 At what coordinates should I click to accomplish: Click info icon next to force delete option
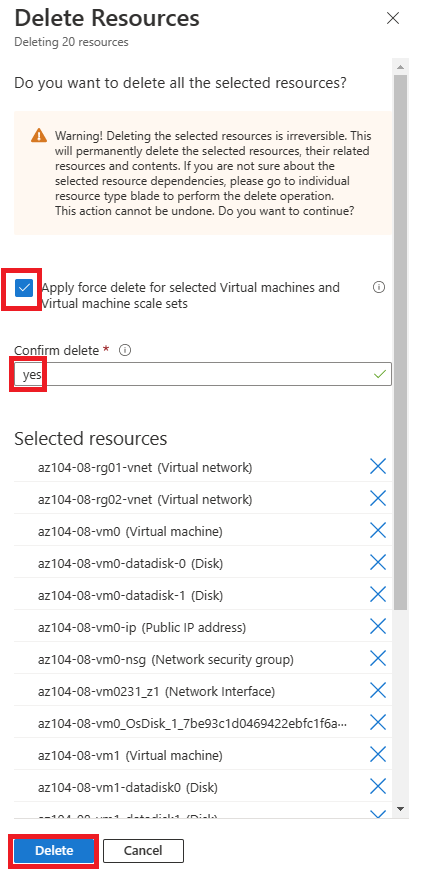tap(379, 287)
